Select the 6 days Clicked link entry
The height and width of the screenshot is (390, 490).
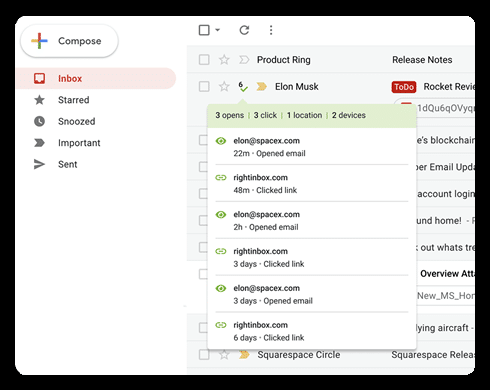click(x=312, y=331)
